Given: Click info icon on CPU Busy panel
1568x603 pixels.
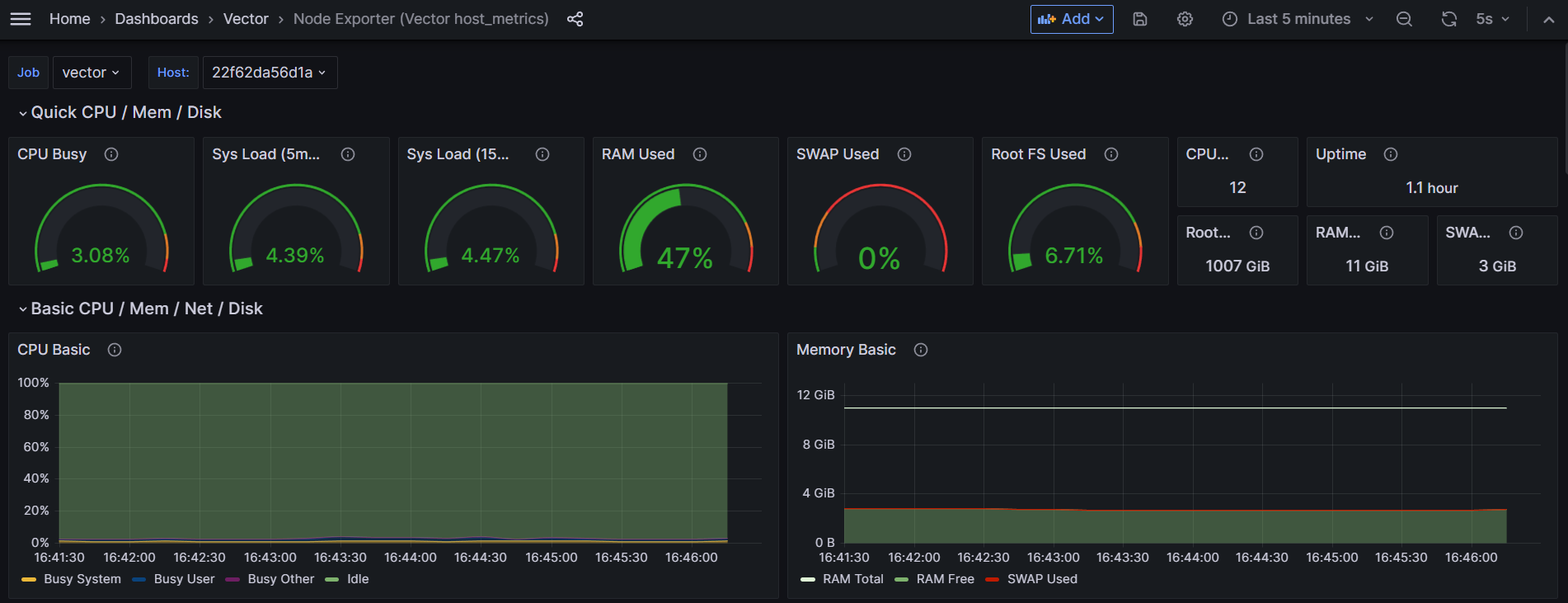Looking at the screenshot, I should pos(111,154).
